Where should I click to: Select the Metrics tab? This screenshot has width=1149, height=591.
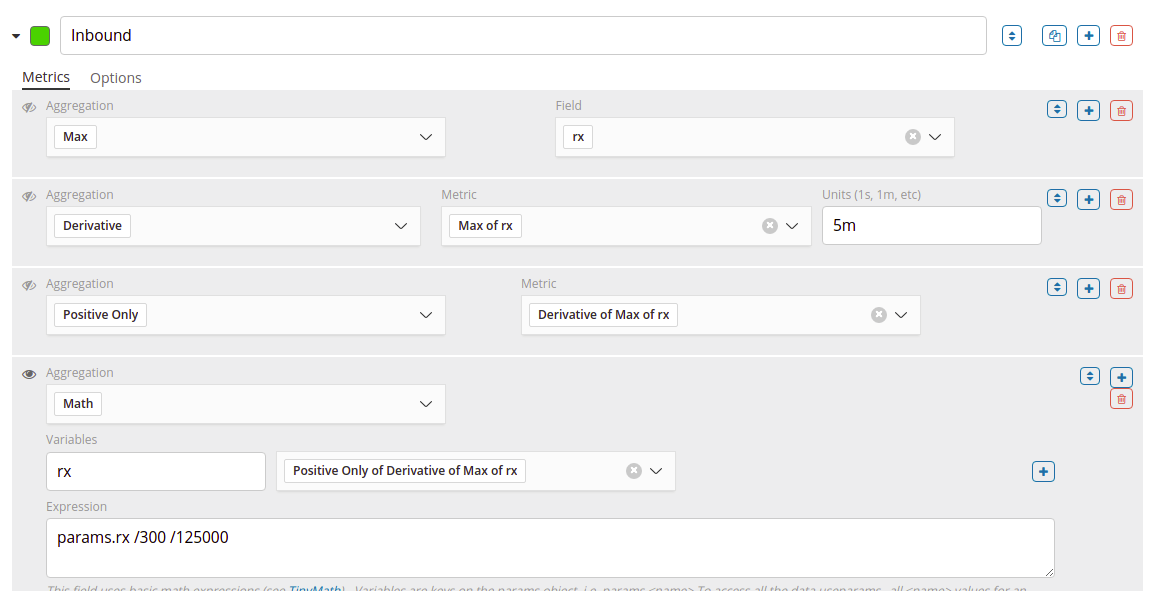click(46, 77)
